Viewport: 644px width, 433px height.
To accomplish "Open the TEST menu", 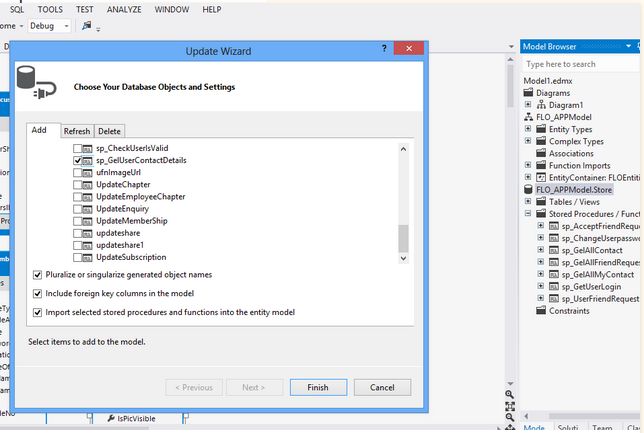I will point(84,9).
